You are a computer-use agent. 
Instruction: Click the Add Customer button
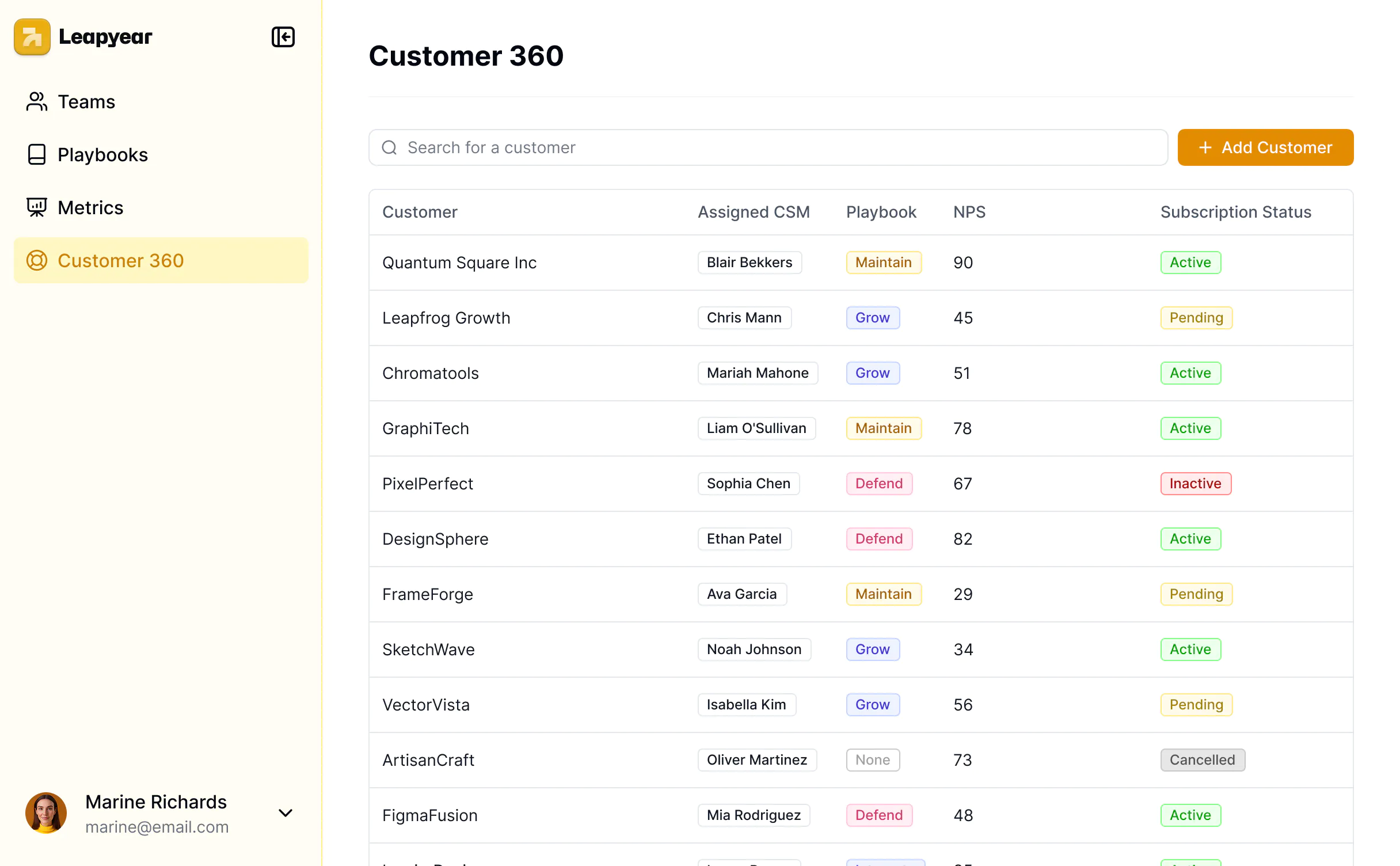(x=1265, y=148)
